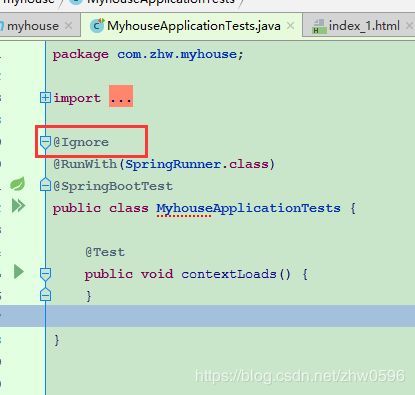Expand the collapsed import block
Image resolution: width=415 pixels, height=395 pixels.
point(45,98)
